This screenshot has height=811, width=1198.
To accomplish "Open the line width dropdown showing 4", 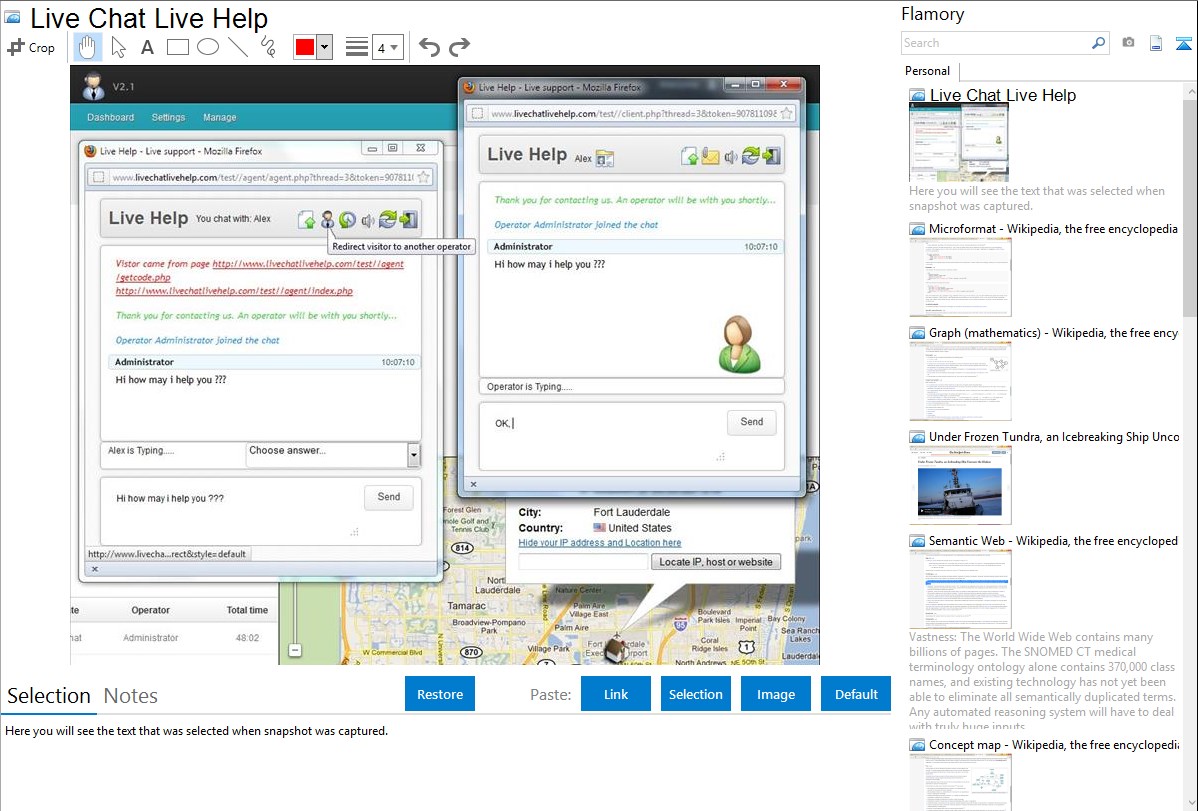I will click(388, 47).
